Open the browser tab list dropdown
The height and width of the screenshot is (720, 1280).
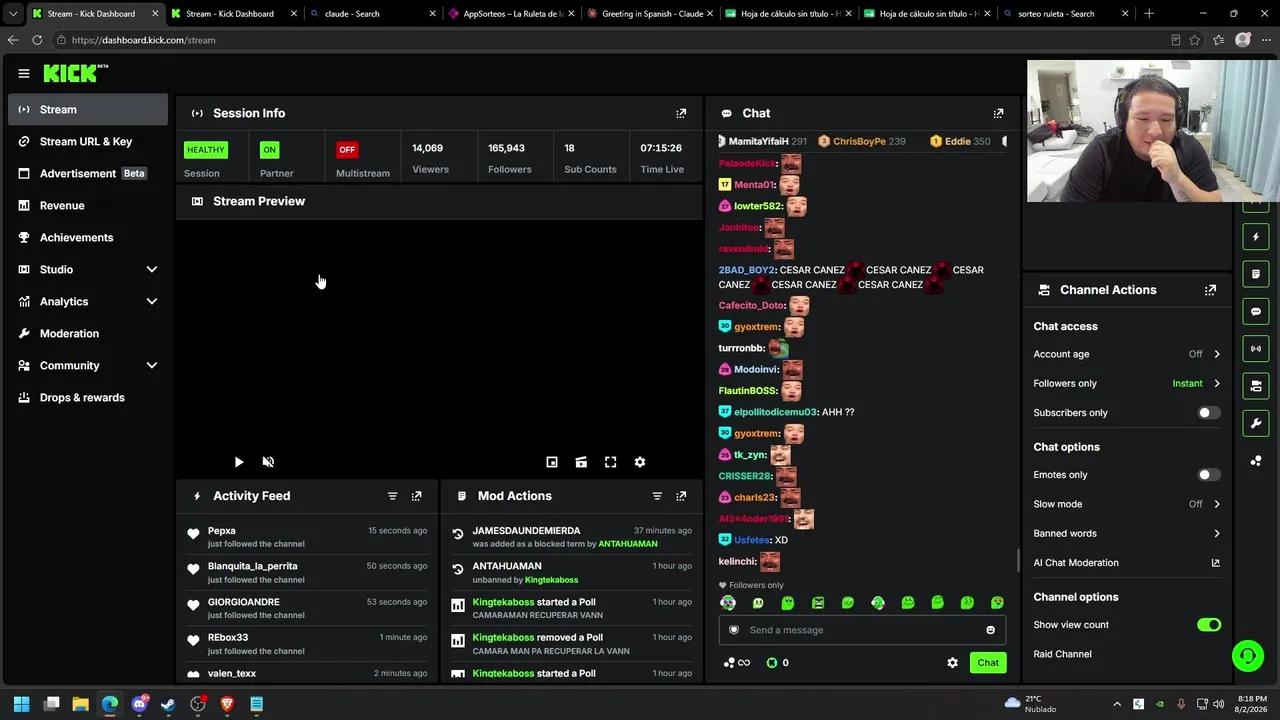pos(13,14)
